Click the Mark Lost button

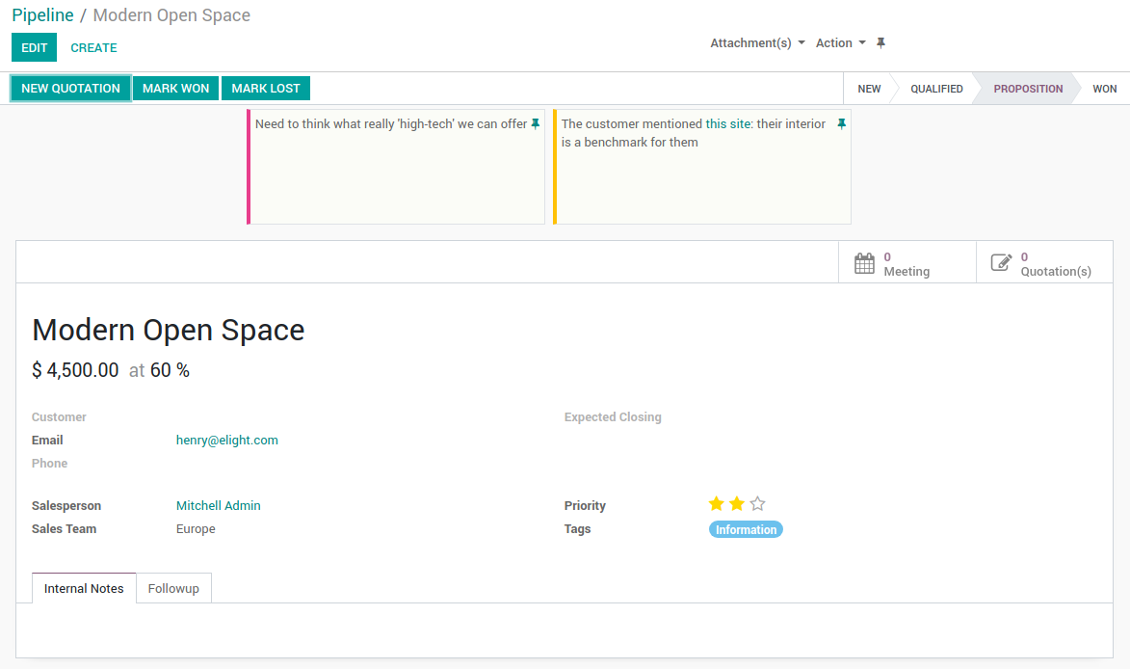(266, 89)
